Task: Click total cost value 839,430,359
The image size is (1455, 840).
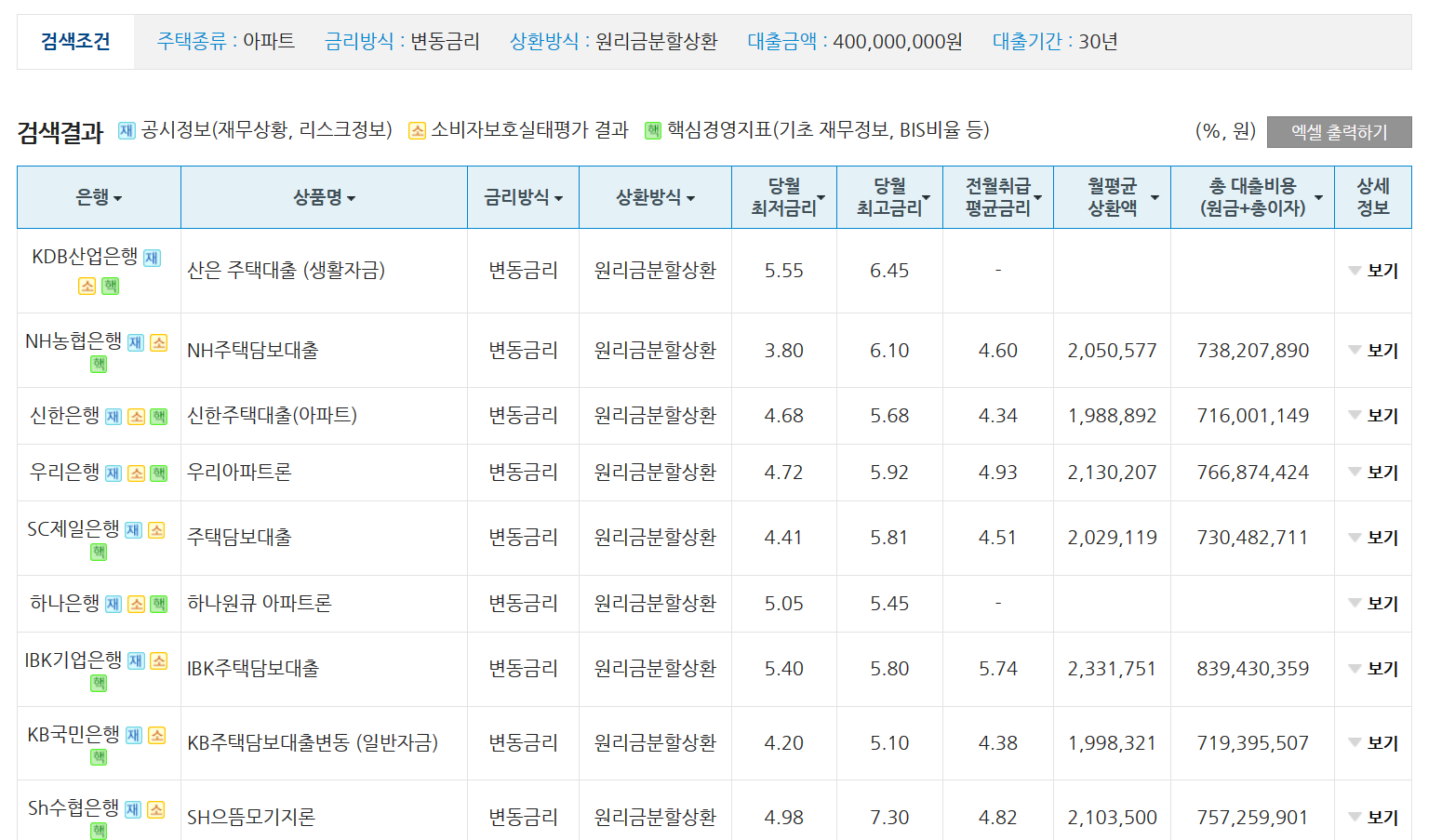Action: click(x=1253, y=669)
